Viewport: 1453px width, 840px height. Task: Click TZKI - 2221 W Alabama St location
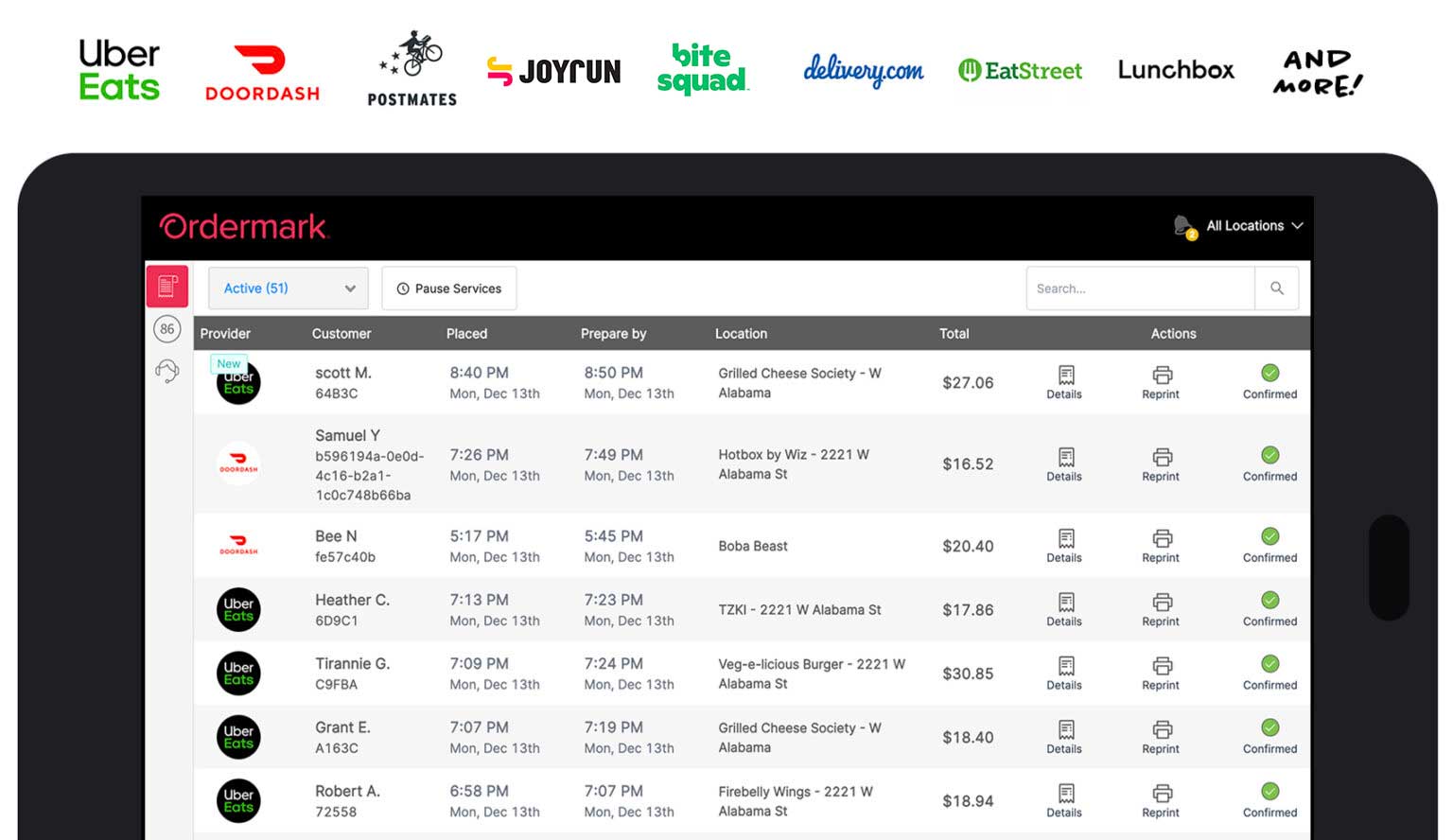pyautogui.click(x=799, y=610)
